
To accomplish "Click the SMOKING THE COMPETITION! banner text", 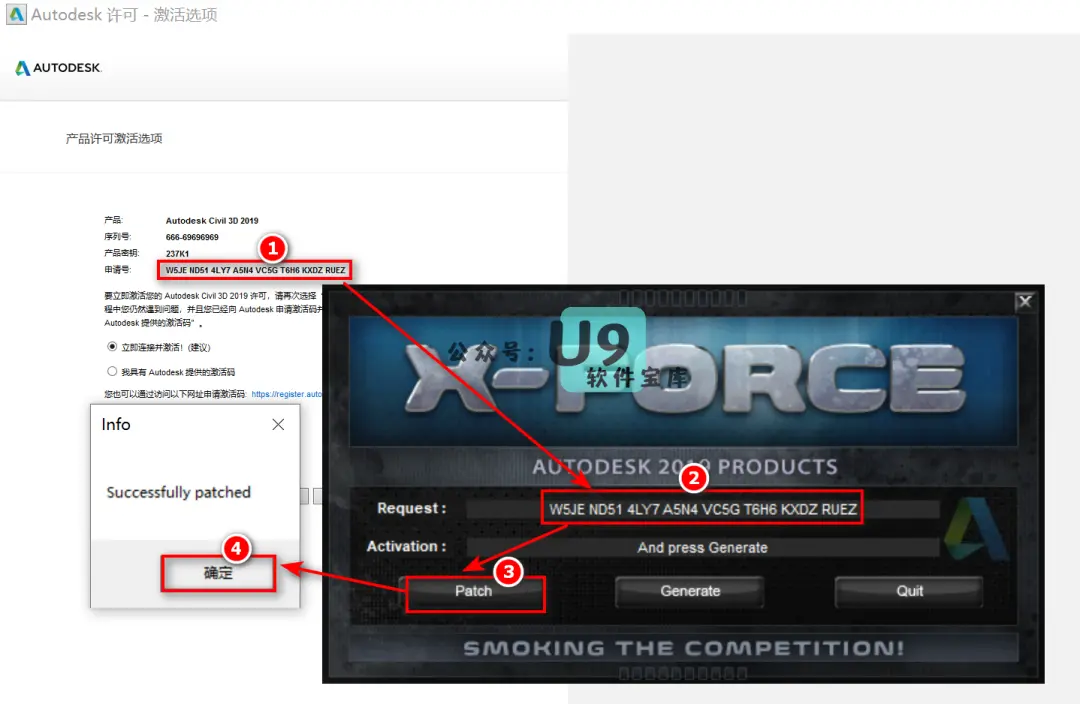I will (x=683, y=648).
